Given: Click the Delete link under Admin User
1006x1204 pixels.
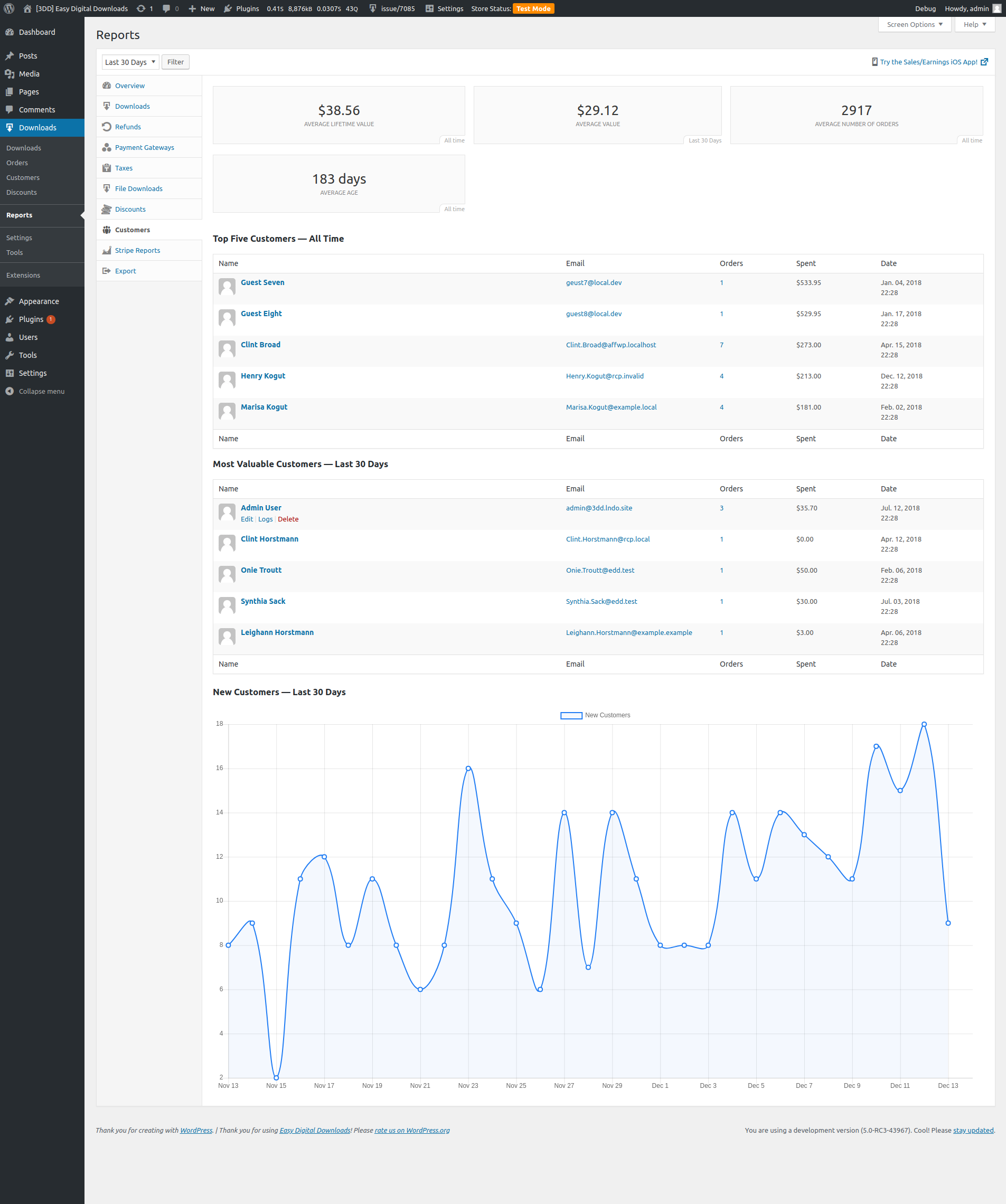Looking at the screenshot, I should [288, 519].
